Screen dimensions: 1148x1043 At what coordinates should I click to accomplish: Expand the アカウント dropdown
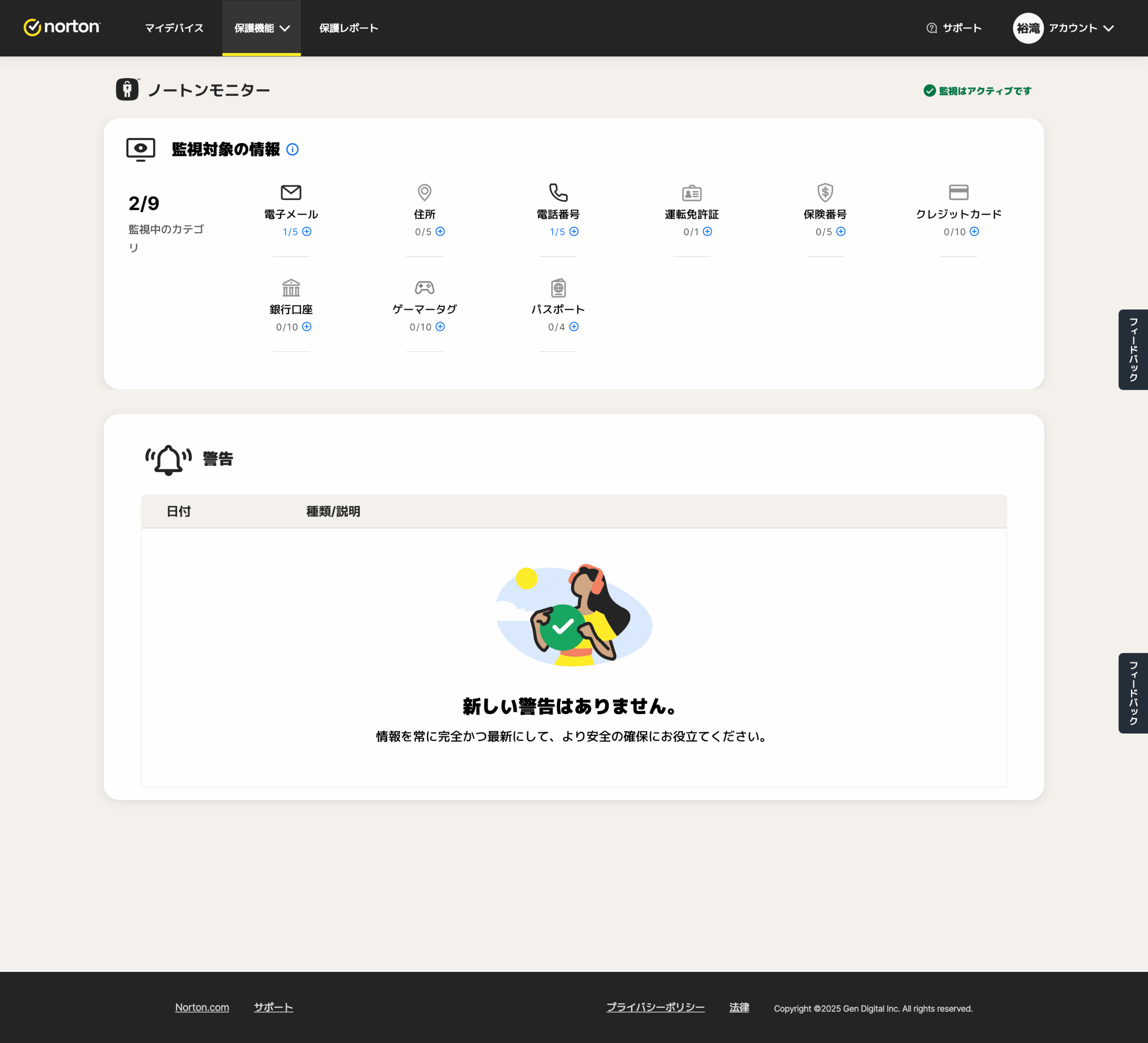(x=1081, y=28)
